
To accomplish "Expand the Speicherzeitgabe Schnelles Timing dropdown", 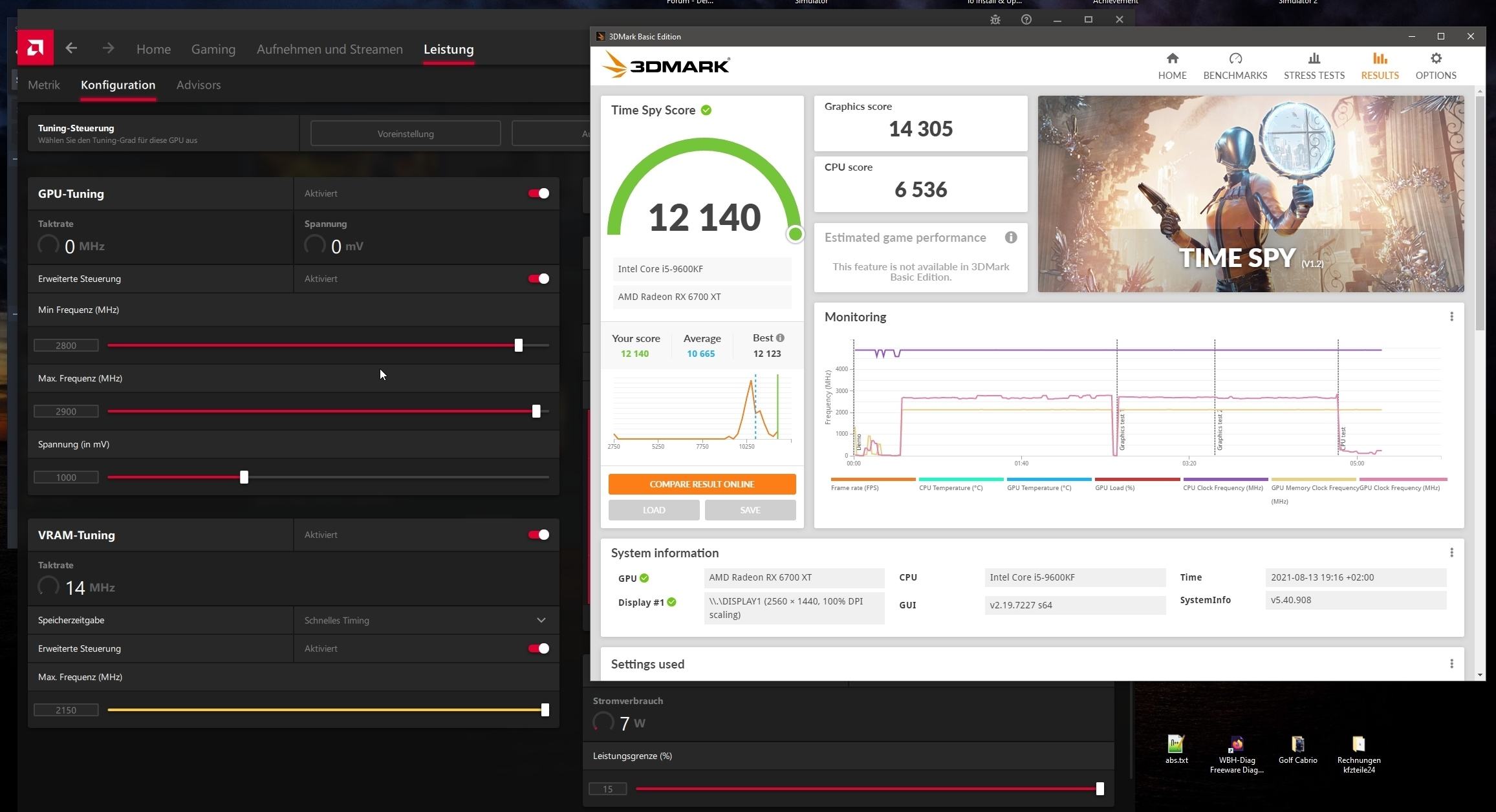I will (426, 620).
